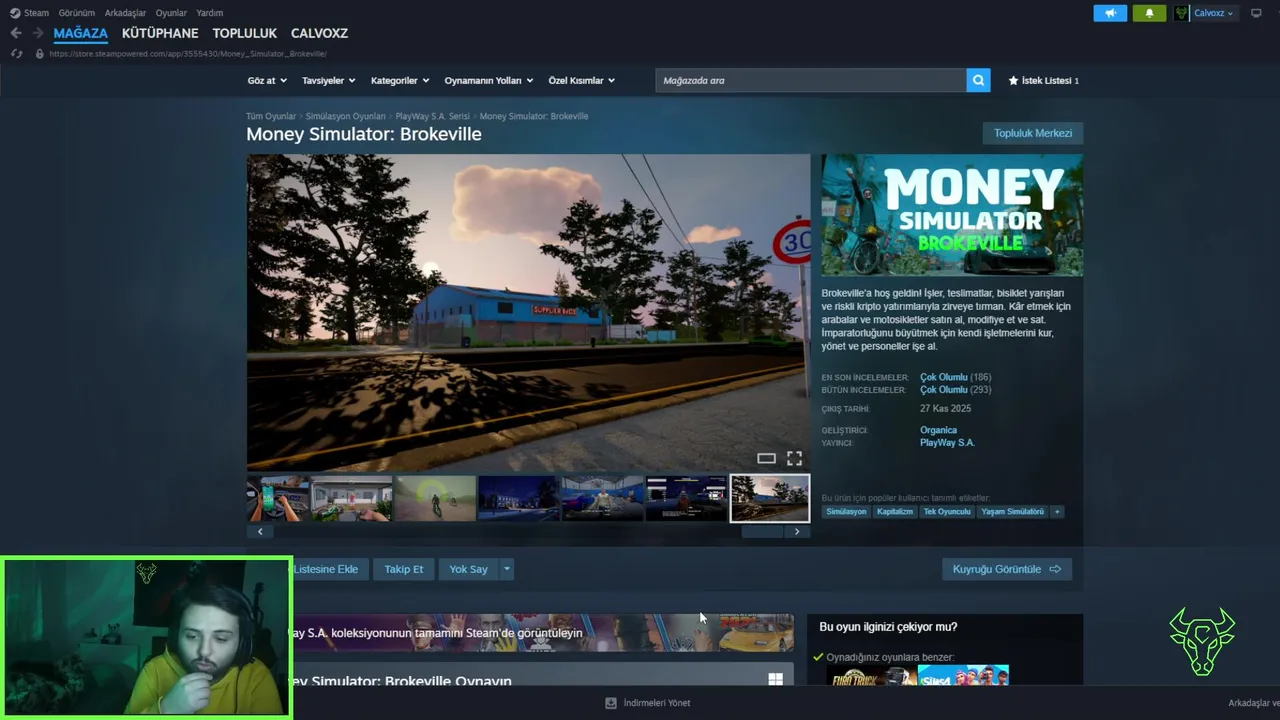Click the Yok Say button
Viewport: 1280px width, 720px height.
click(x=468, y=569)
